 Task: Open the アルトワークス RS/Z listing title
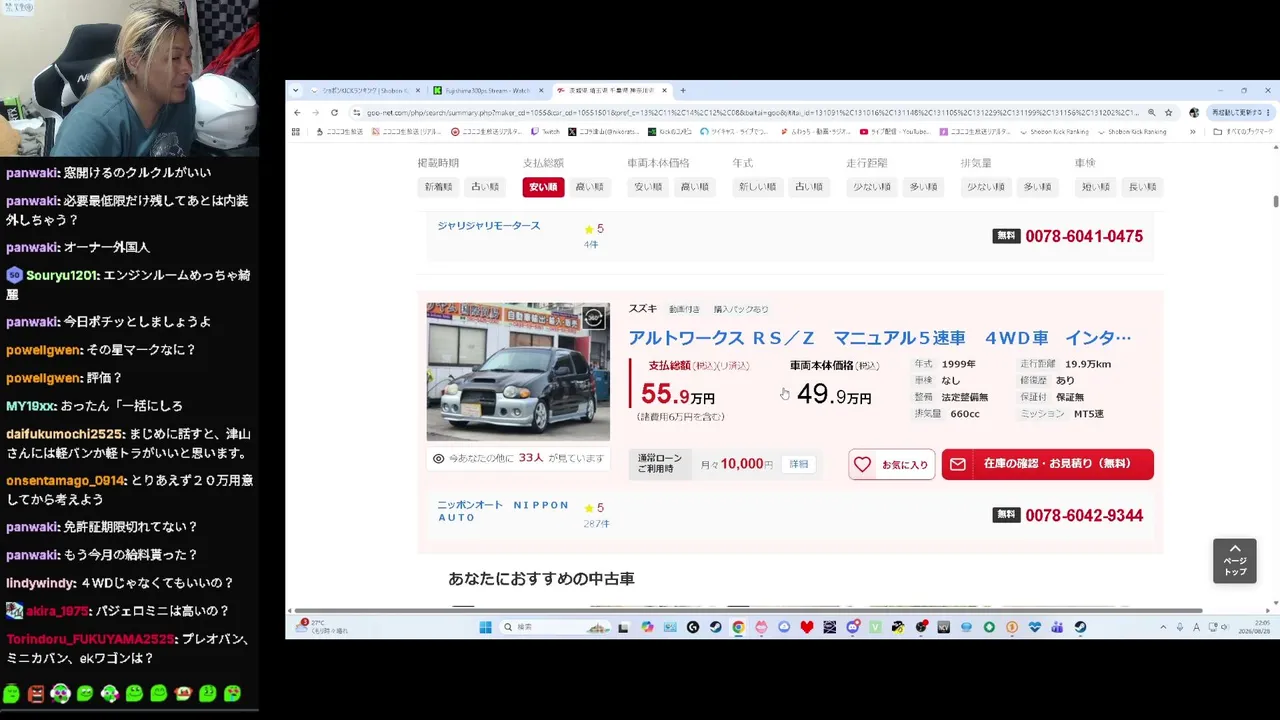[x=880, y=338]
